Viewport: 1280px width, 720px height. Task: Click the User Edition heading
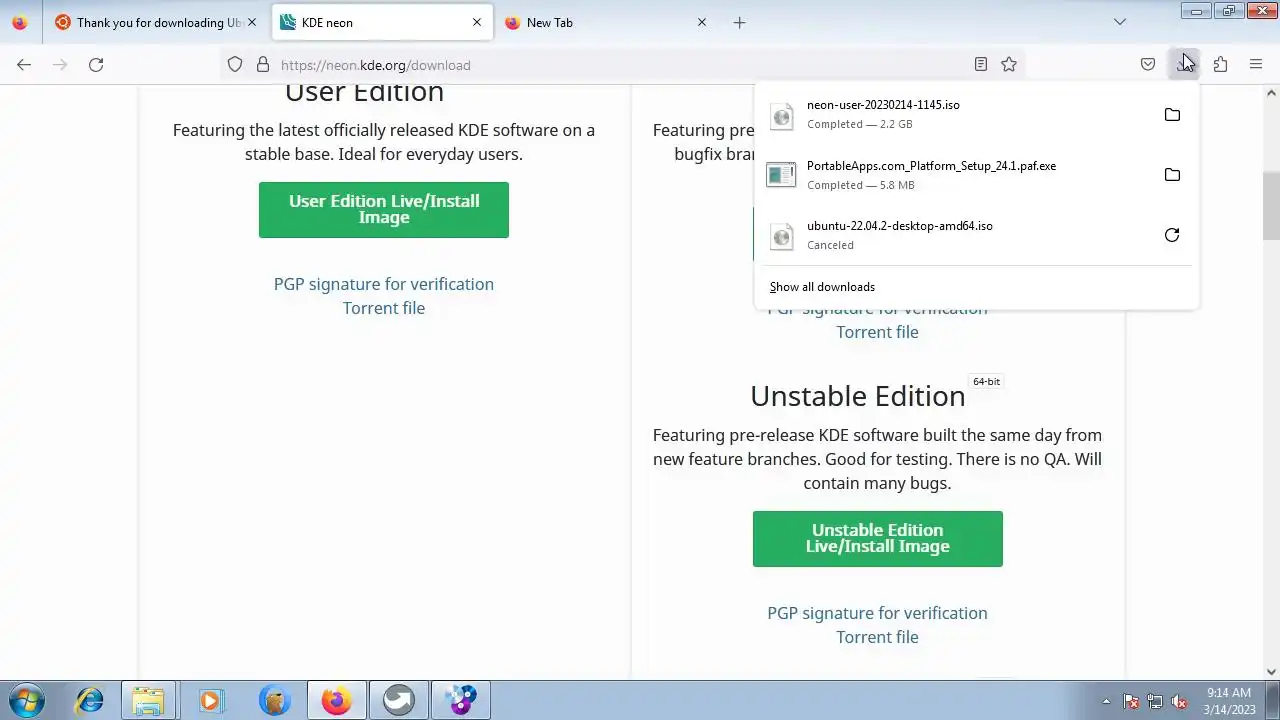364,92
